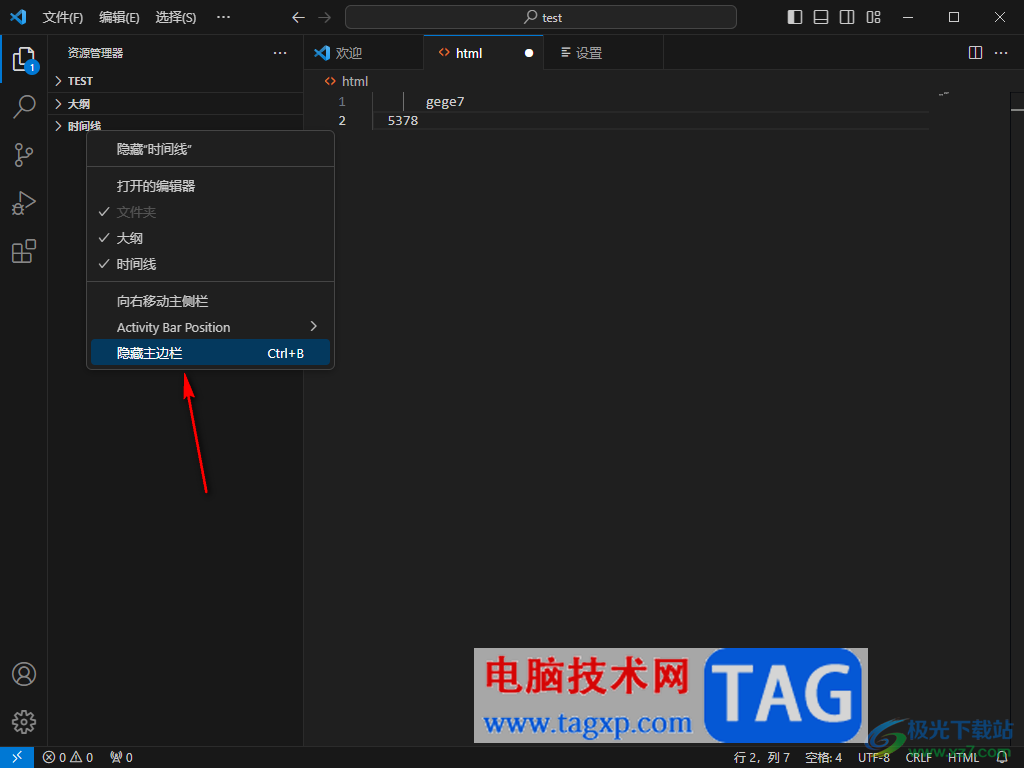Switch to the 设置 tab

point(603,53)
